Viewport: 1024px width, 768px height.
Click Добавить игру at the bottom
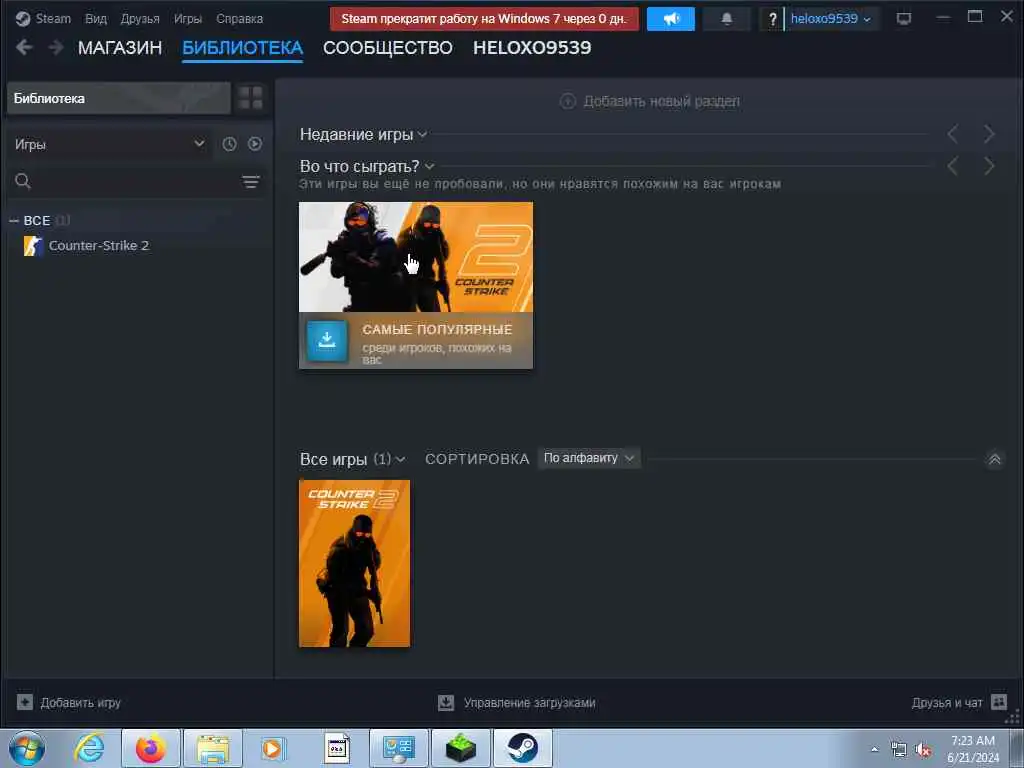tap(69, 703)
